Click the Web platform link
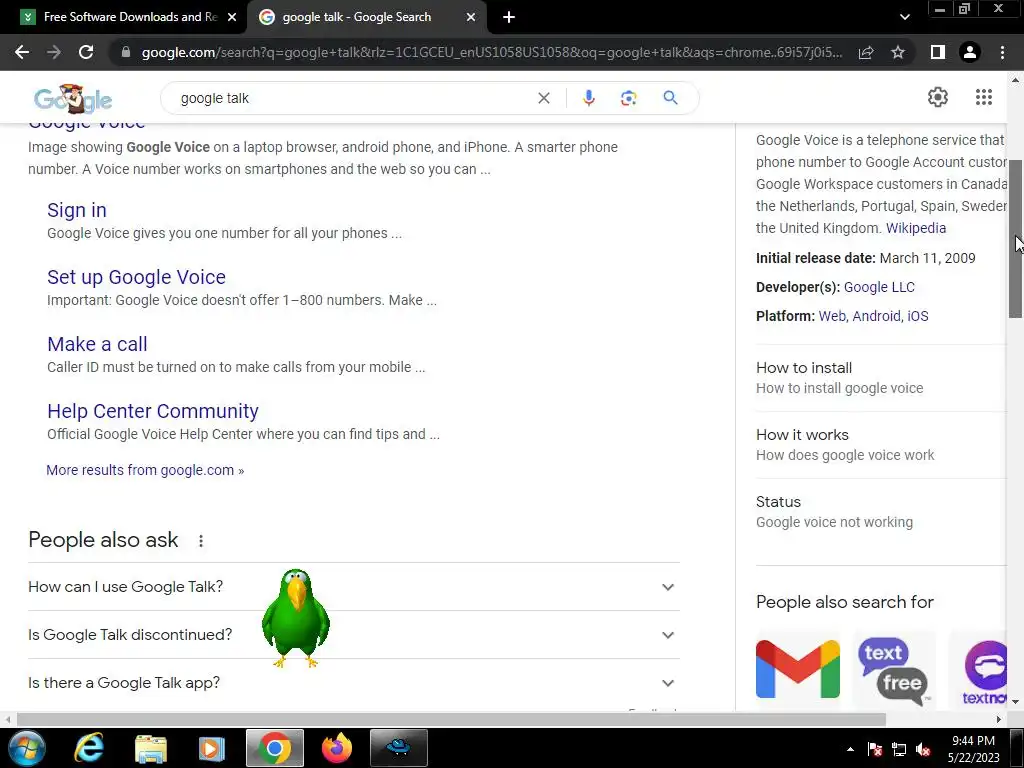 coord(832,316)
